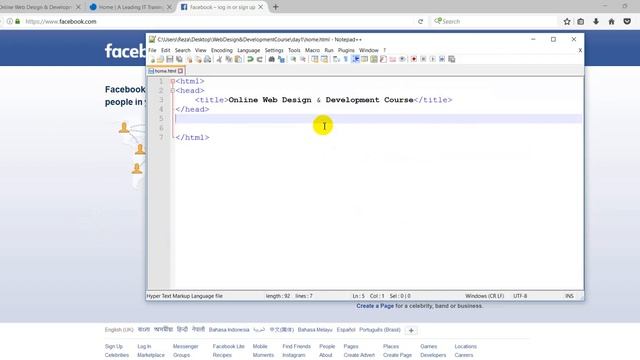Toggle the highlighted Indent Guide icon
Image resolution: width=640 pixels, height=360 pixels.
(x=355, y=59)
